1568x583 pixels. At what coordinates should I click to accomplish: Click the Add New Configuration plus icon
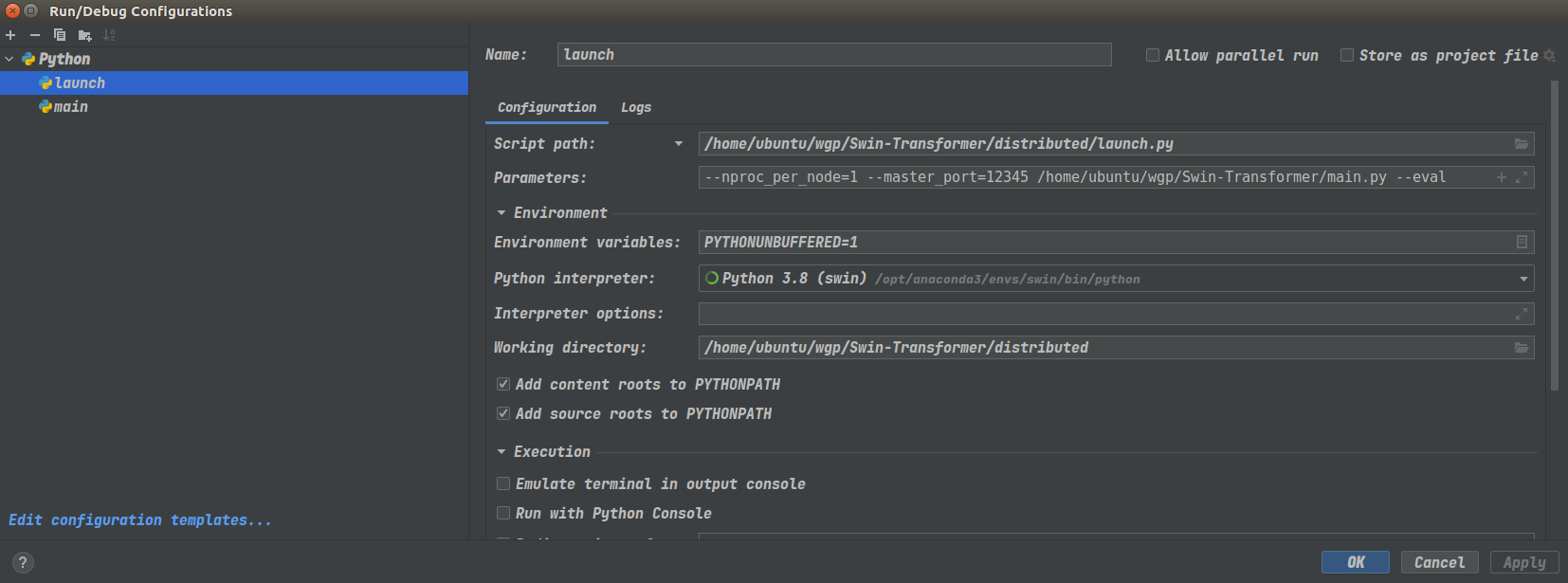tap(10, 35)
